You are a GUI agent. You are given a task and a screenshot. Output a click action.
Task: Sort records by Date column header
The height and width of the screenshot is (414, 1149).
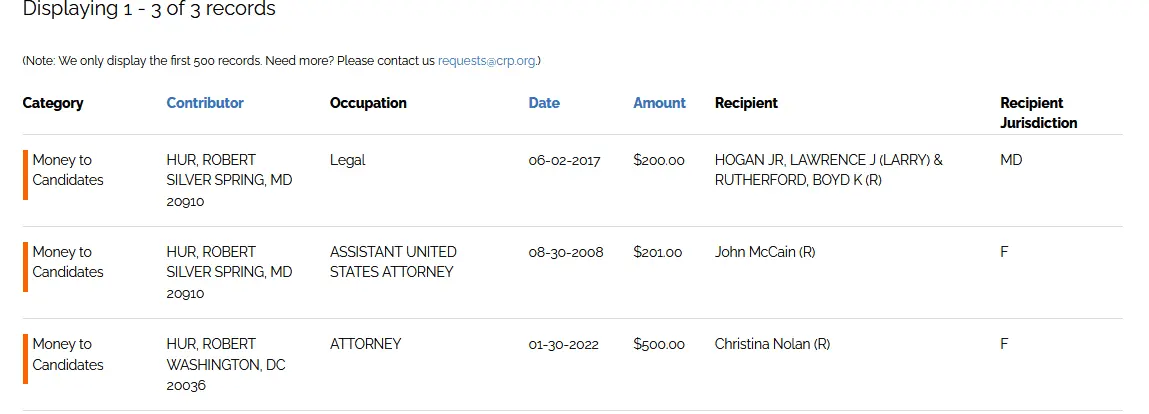[x=544, y=103]
